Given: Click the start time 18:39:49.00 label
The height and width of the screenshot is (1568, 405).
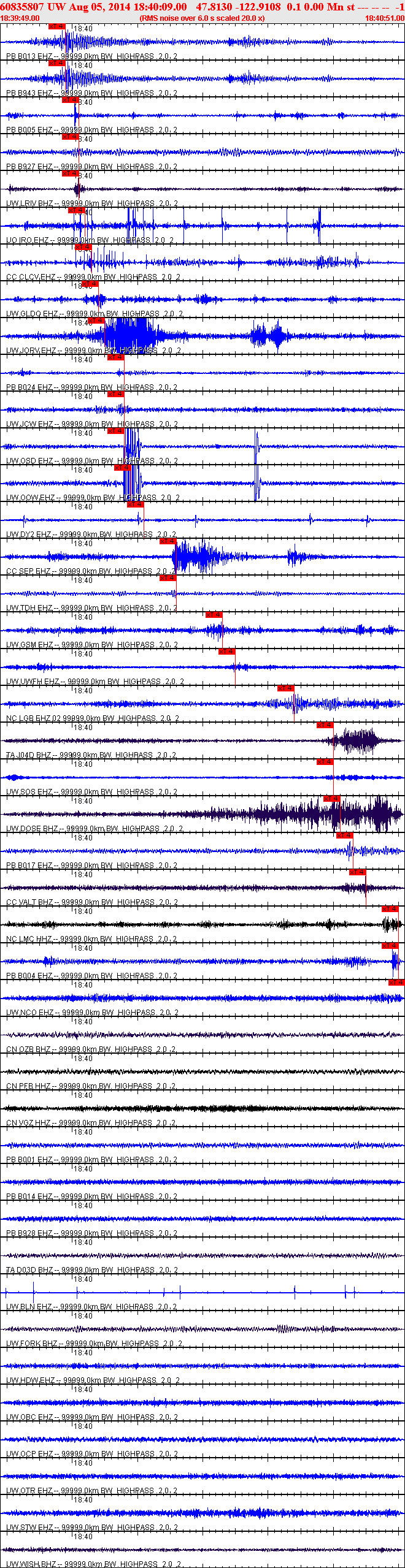Looking at the screenshot, I should tap(20, 18).
